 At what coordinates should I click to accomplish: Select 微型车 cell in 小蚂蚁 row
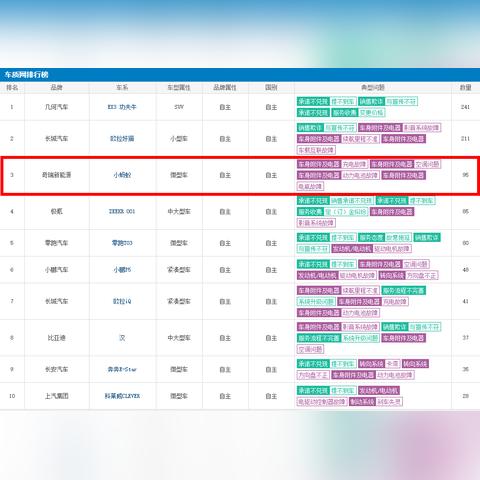coord(179,175)
